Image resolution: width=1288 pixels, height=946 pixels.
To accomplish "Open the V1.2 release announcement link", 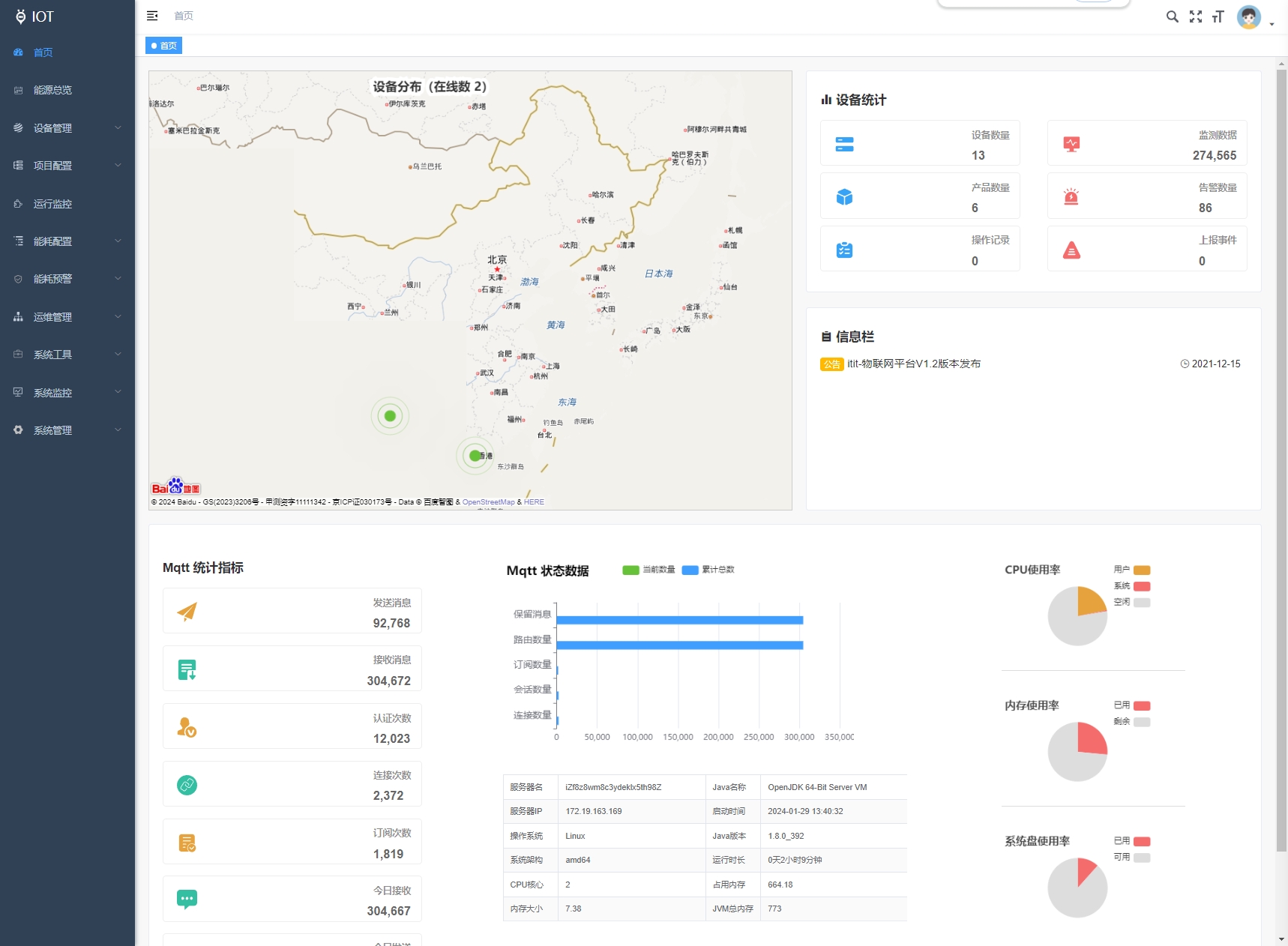I will click(x=913, y=364).
